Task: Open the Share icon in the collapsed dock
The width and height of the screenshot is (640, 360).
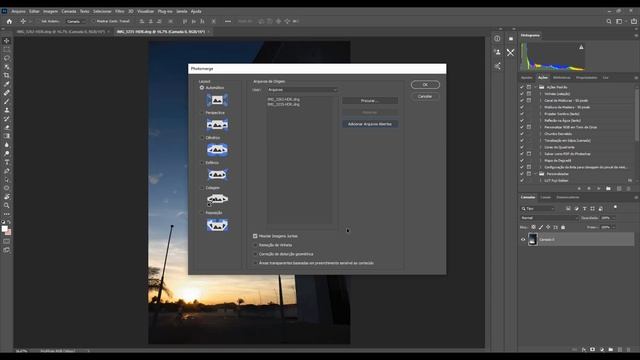Action: (497, 66)
